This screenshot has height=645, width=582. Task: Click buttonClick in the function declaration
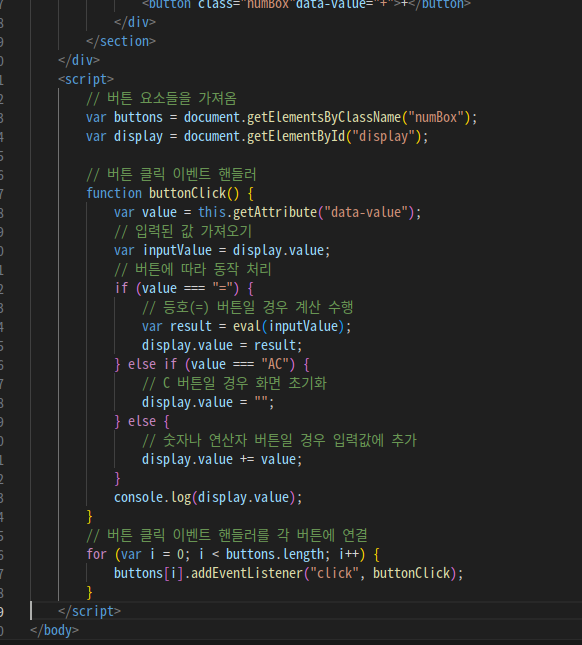click(188, 193)
